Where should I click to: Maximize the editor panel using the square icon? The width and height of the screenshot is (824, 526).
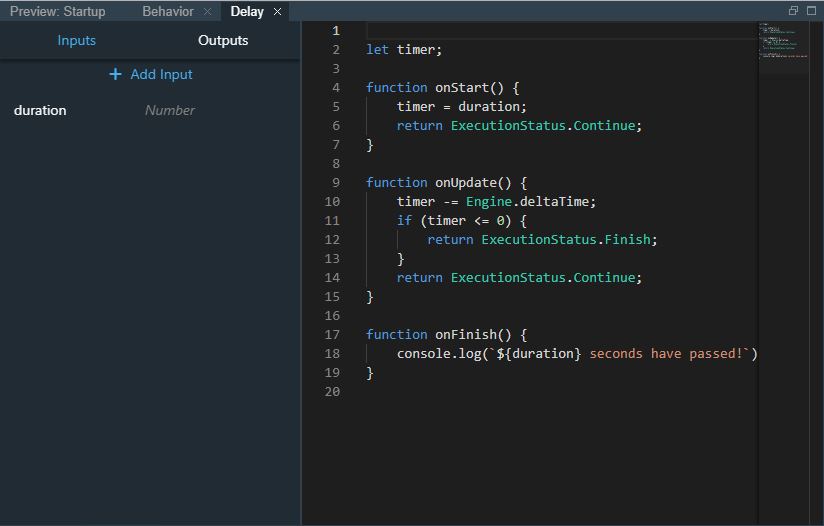tap(812, 11)
